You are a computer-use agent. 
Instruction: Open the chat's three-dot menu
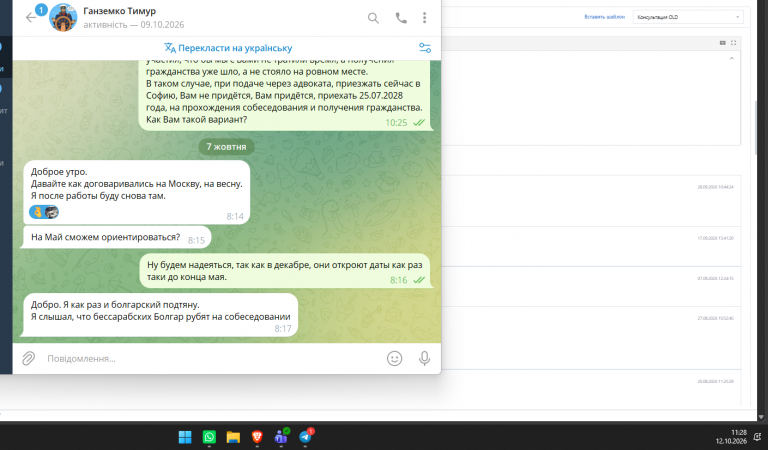(425, 18)
